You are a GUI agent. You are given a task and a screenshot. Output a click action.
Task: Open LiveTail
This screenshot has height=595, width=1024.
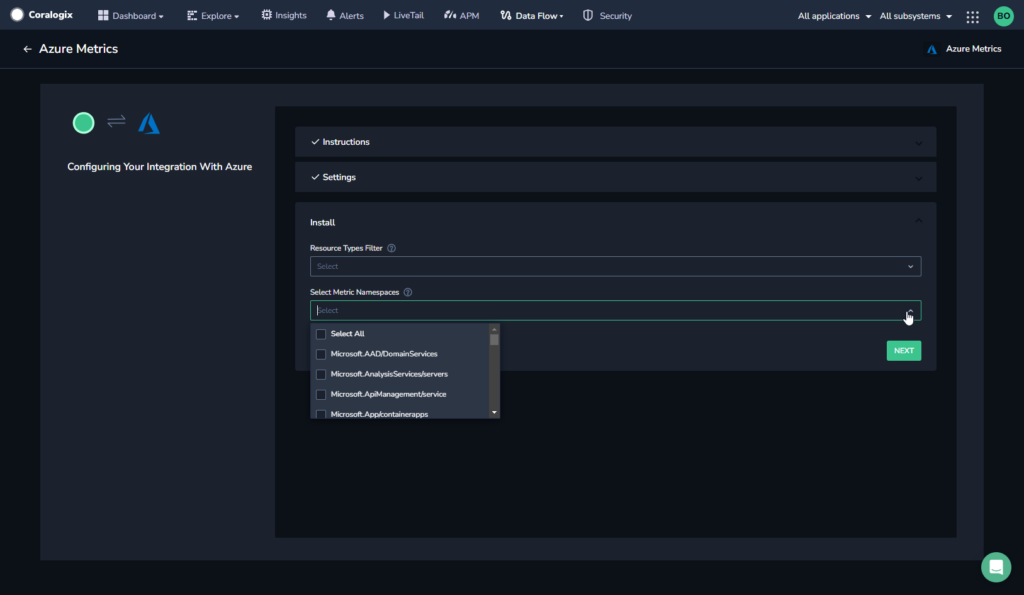(403, 15)
